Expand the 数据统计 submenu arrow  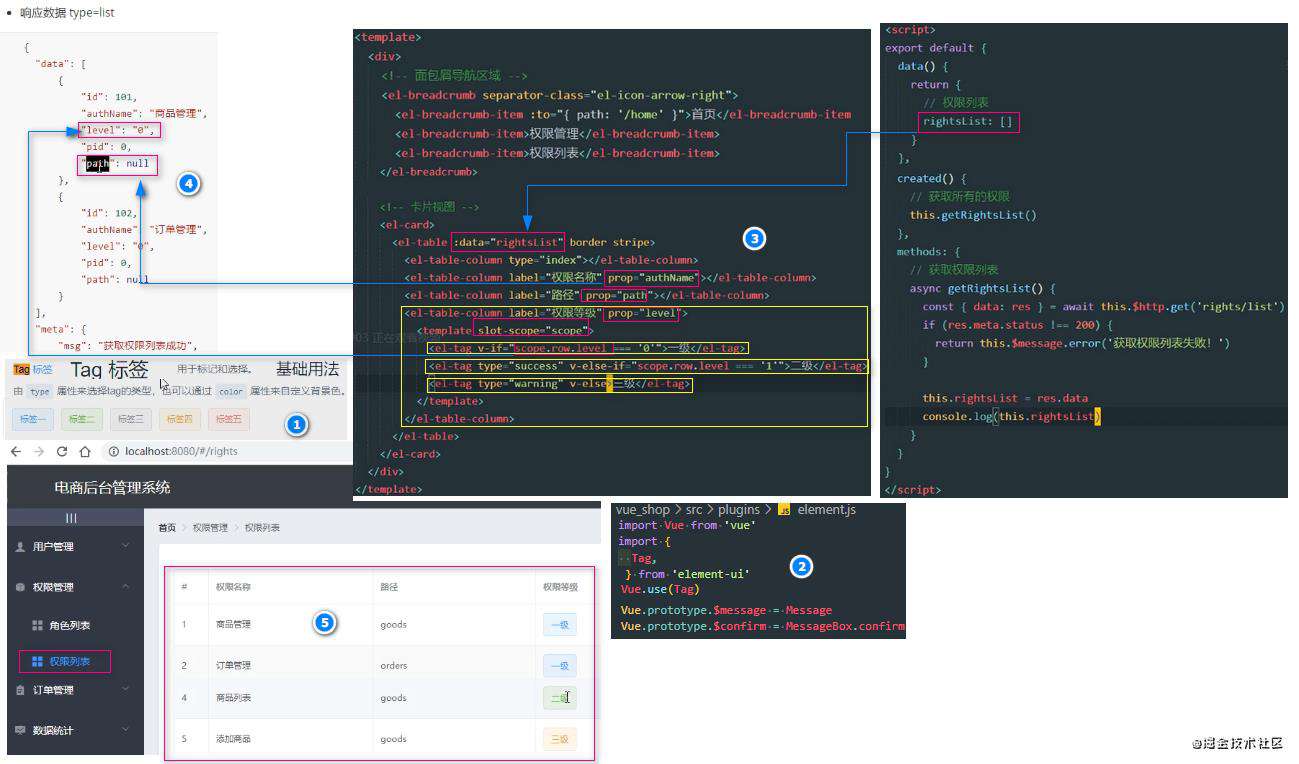coord(125,729)
